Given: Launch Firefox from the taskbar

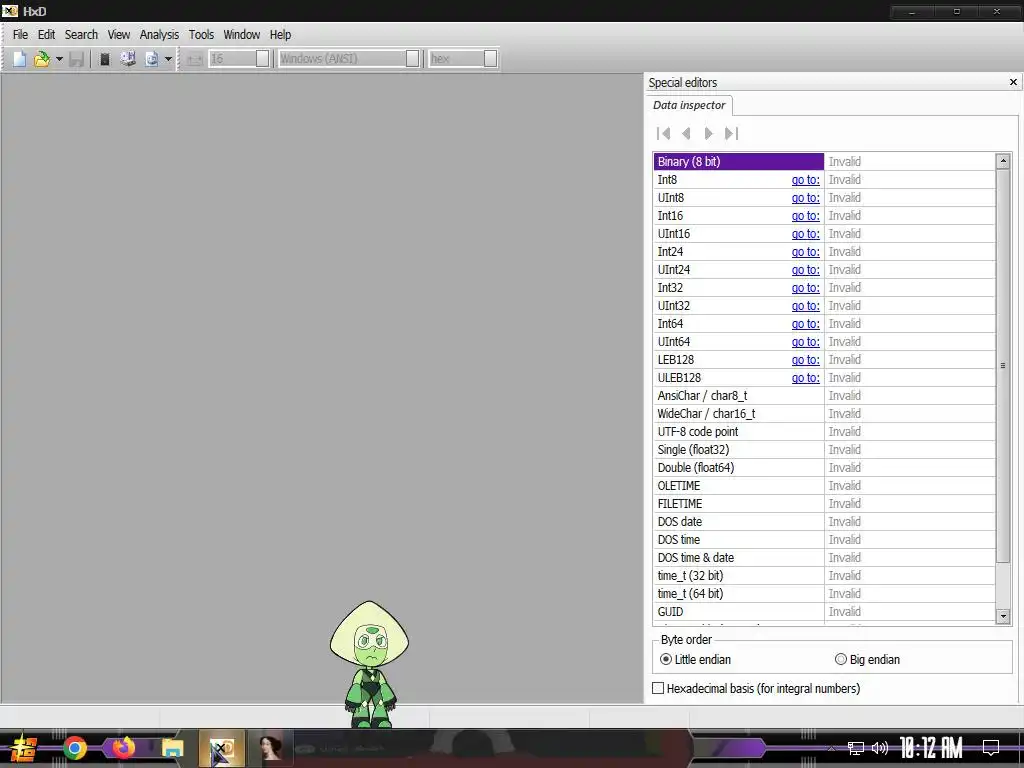Looking at the screenshot, I should pyautogui.click(x=123, y=747).
